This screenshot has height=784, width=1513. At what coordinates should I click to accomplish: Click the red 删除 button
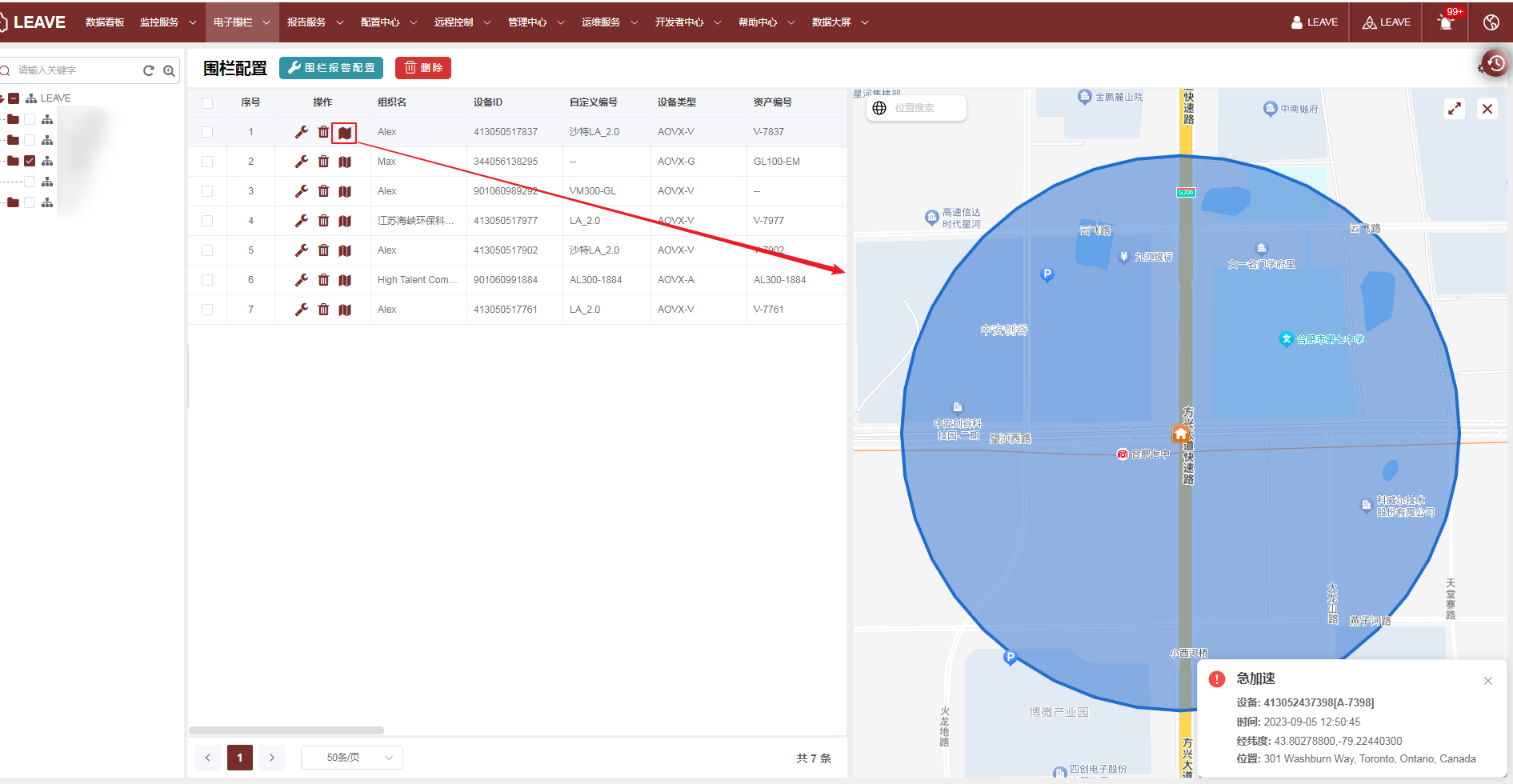423,68
